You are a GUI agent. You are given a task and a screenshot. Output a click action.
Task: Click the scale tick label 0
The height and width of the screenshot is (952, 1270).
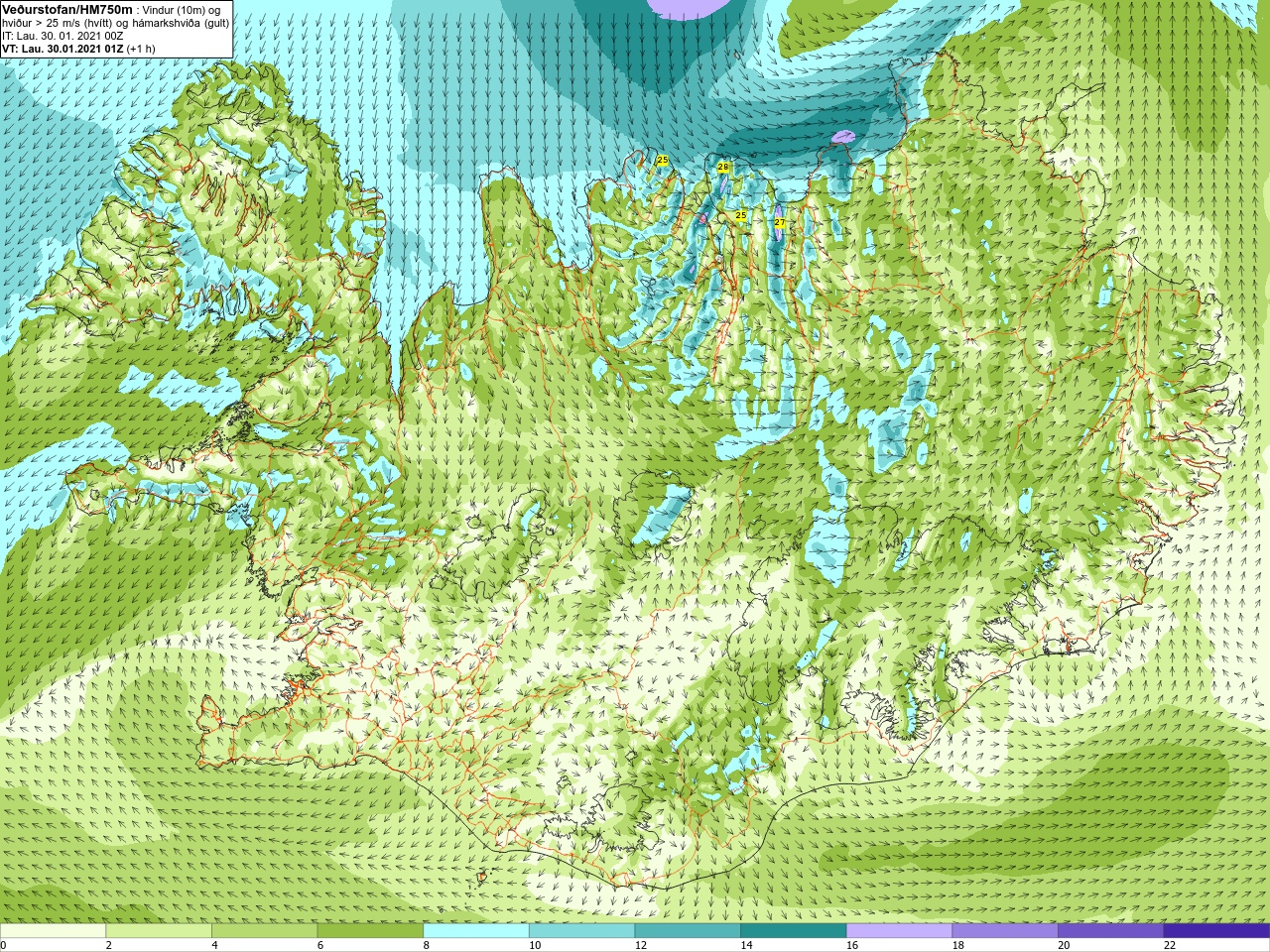pos(3,945)
